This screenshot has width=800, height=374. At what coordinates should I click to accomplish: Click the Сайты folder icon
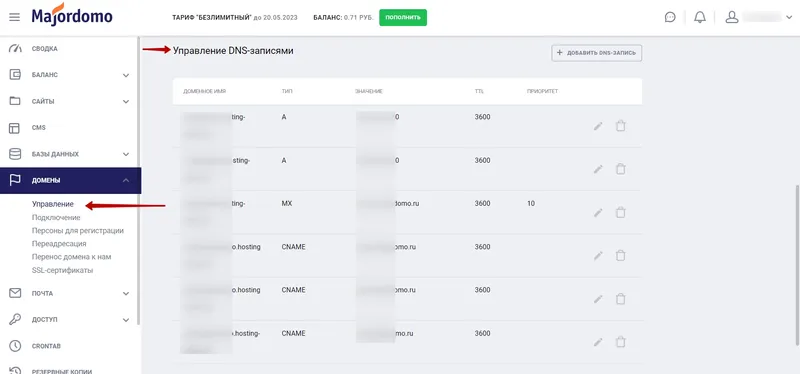15,101
